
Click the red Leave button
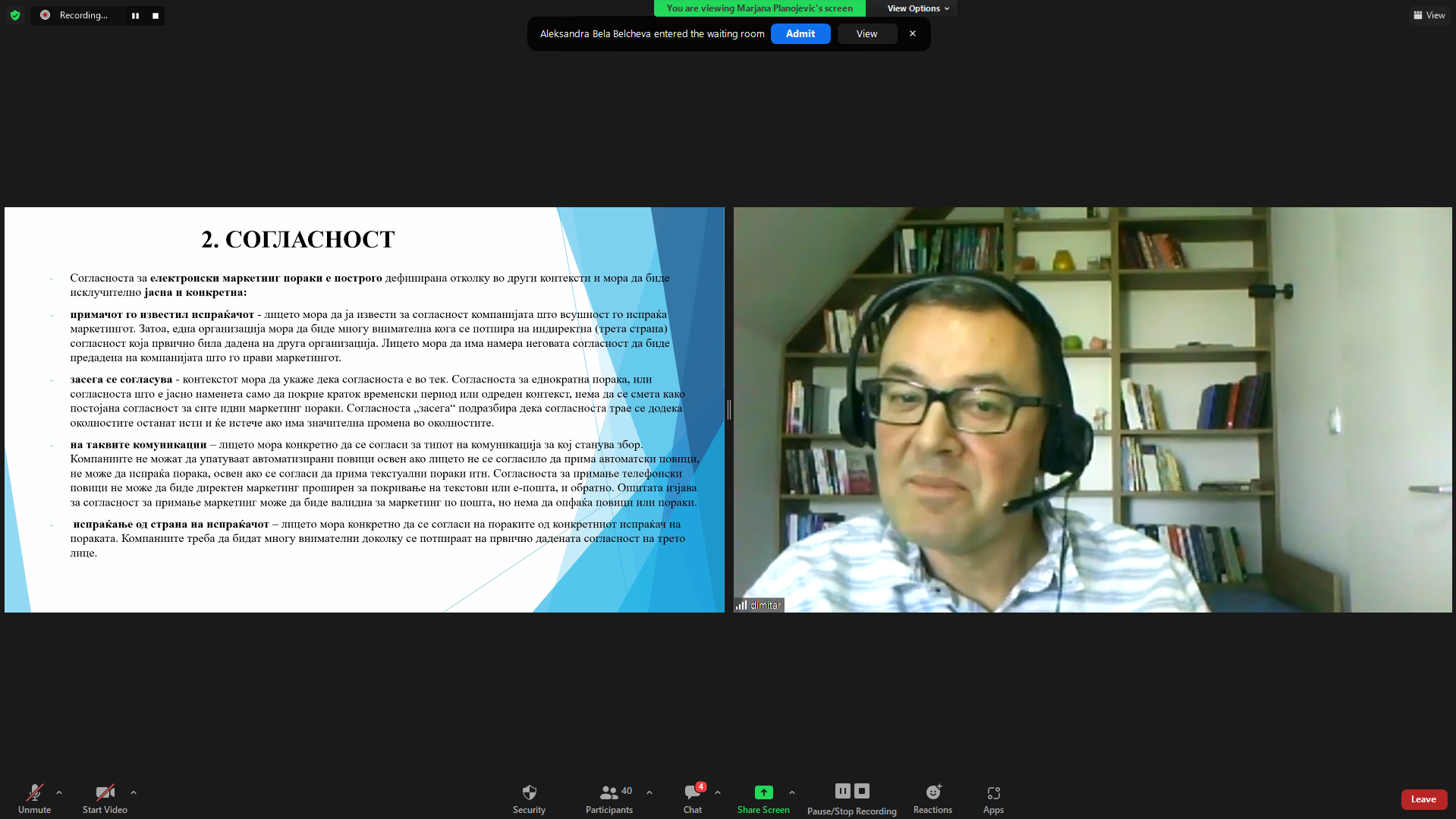point(1423,799)
